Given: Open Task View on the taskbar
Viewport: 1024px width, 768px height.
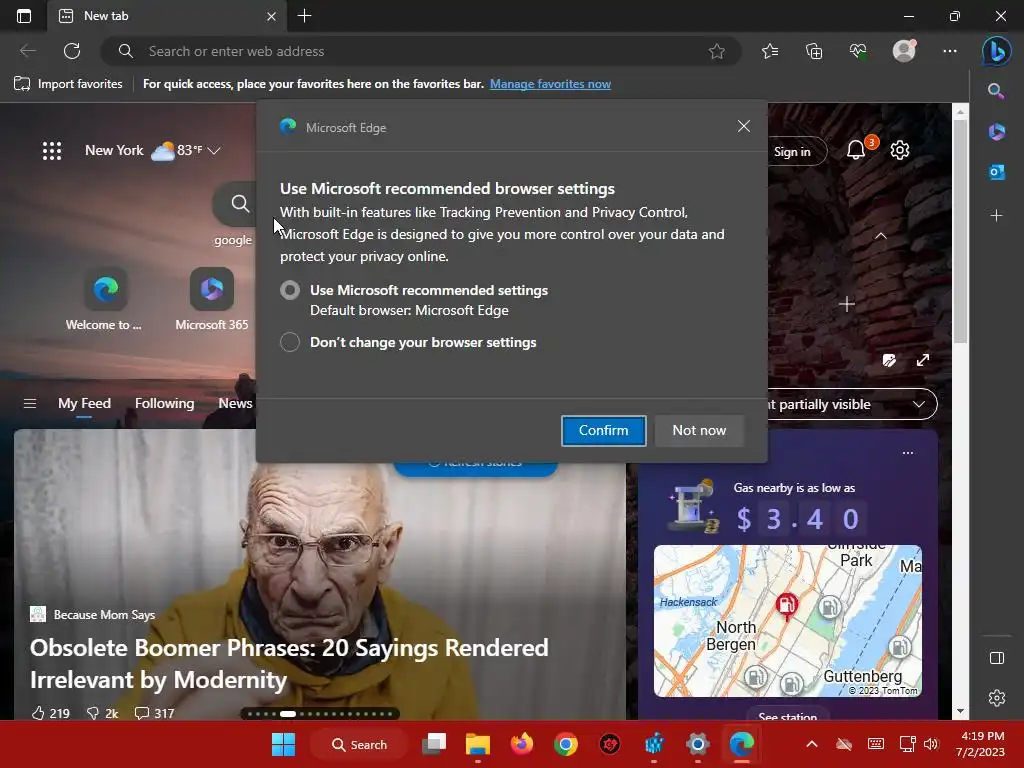Looking at the screenshot, I should [434, 744].
